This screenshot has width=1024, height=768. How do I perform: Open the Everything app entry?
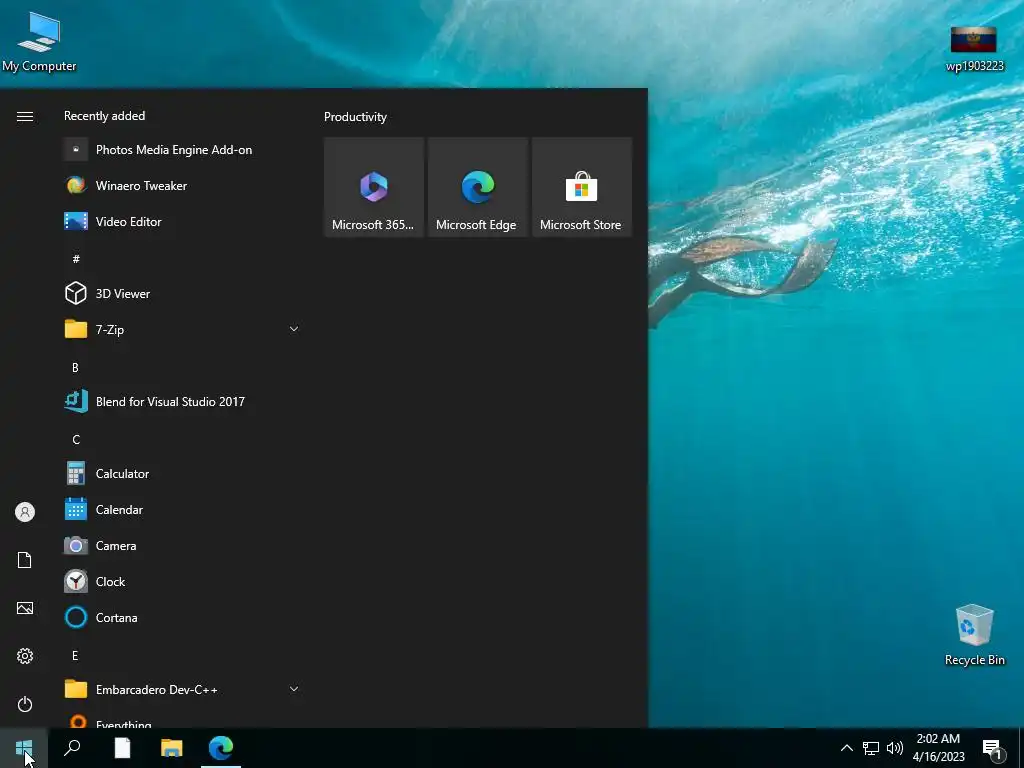pyautogui.click(x=183, y=720)
